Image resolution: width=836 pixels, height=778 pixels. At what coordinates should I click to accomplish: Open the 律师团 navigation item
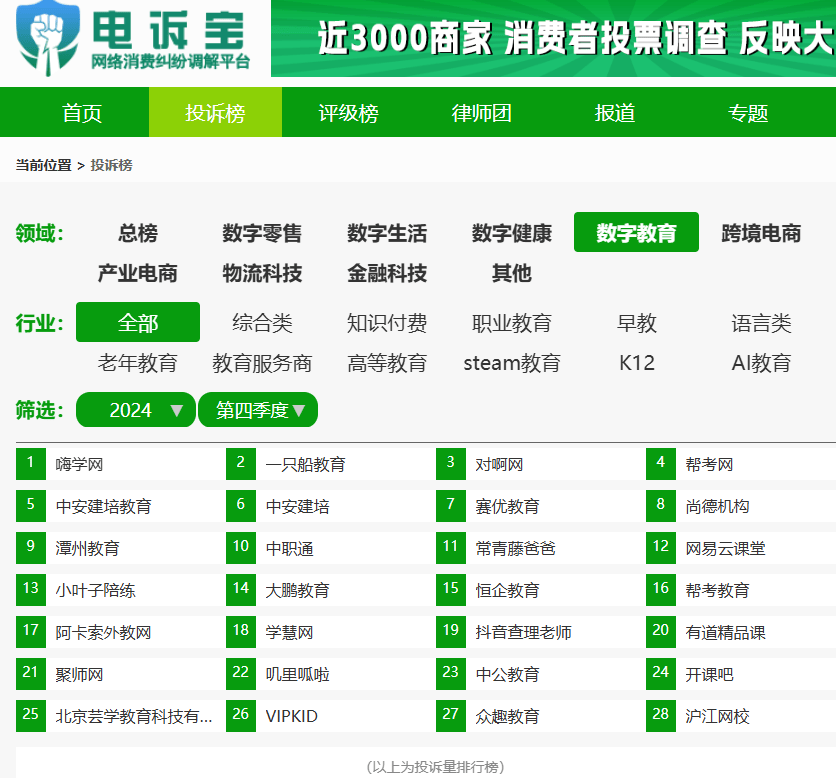tap(482, 113)
